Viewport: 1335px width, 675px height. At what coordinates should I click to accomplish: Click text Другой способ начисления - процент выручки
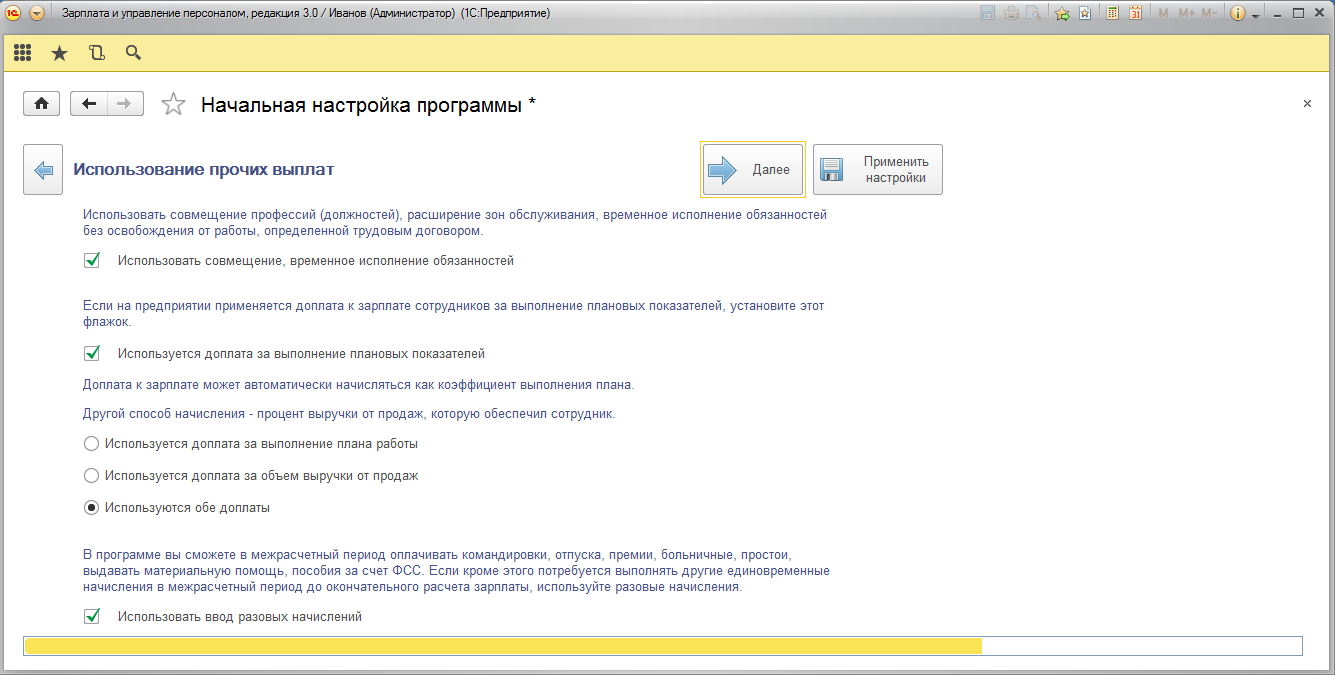[x=349, y=414]
